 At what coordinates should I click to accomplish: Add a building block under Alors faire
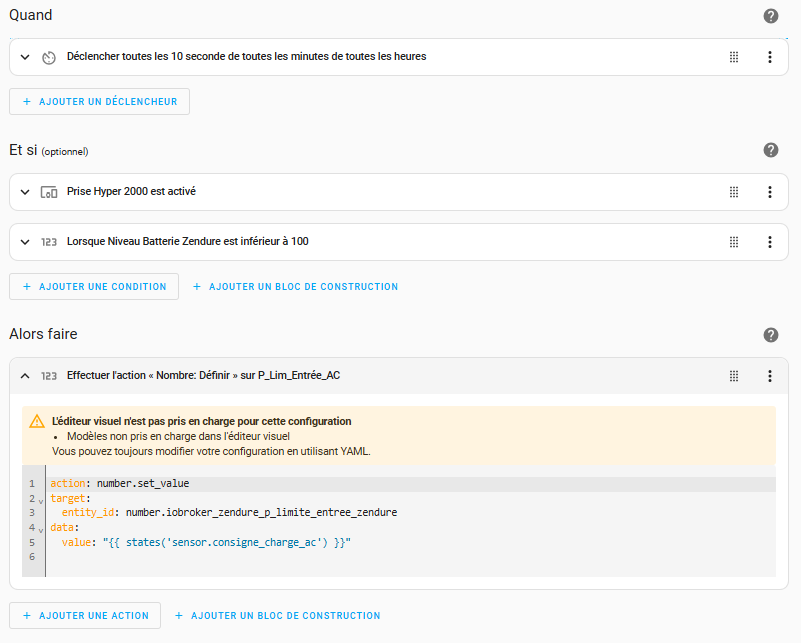pyautogui.click(x=277, y=616)
